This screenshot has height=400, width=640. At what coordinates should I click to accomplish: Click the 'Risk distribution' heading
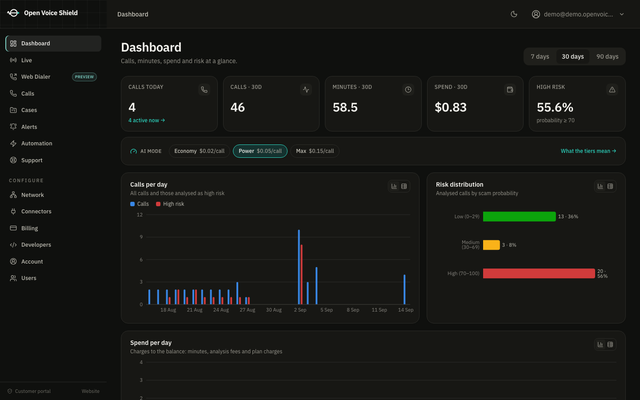(459, 184)
